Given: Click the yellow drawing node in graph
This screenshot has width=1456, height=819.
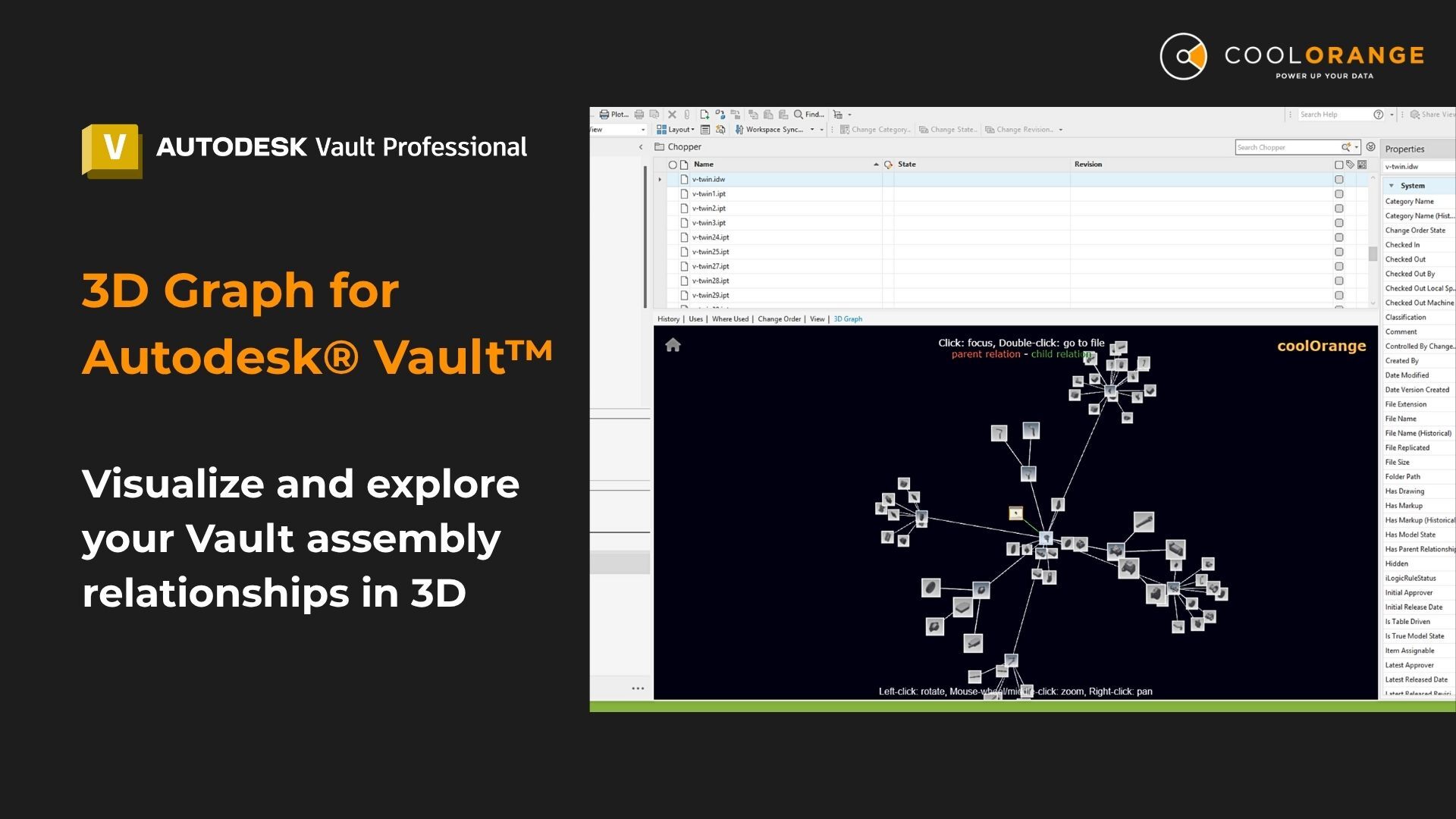Looking at the screenshot, I should tap(1015, 513).
